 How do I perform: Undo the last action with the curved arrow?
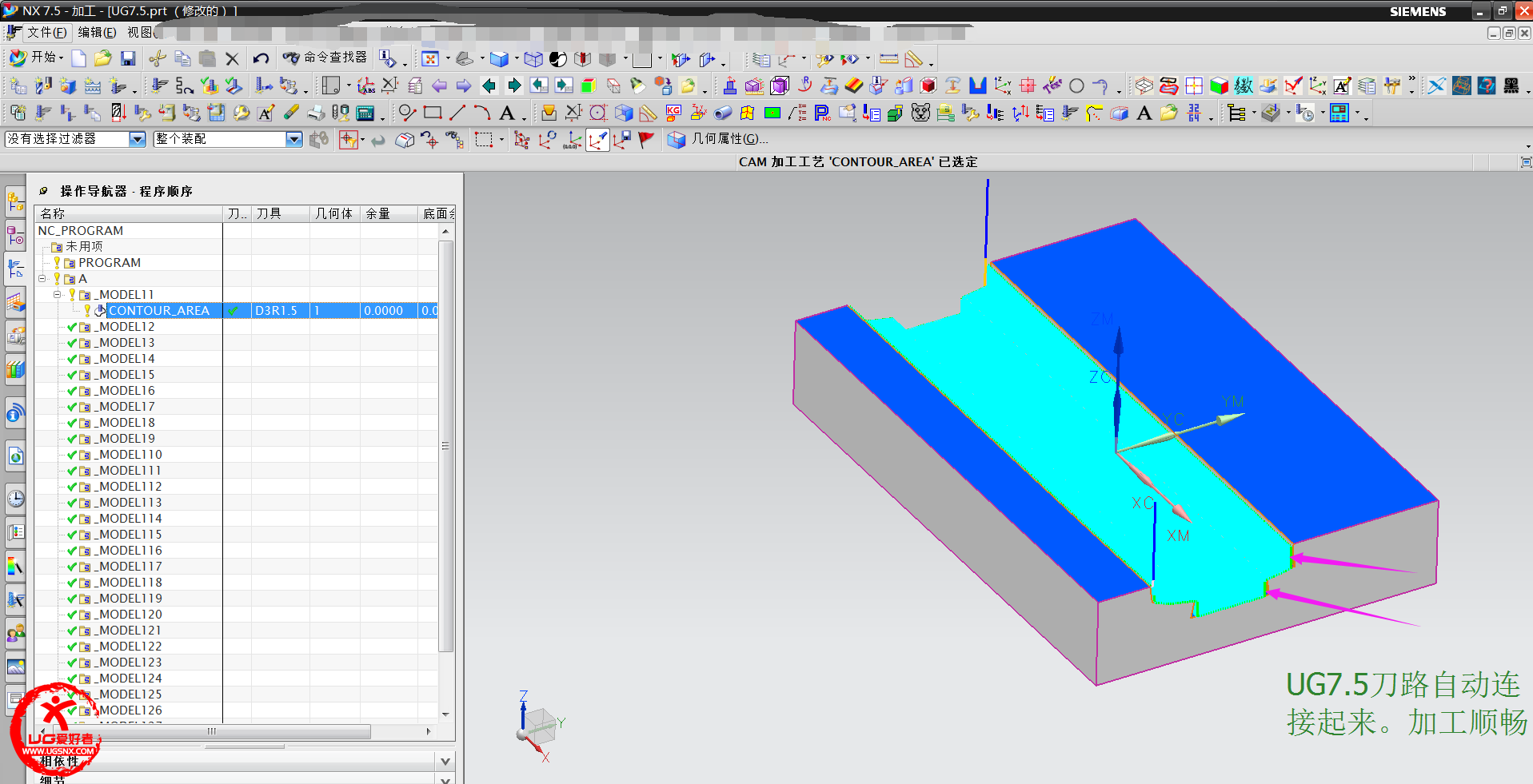click(x=261, y=58)
